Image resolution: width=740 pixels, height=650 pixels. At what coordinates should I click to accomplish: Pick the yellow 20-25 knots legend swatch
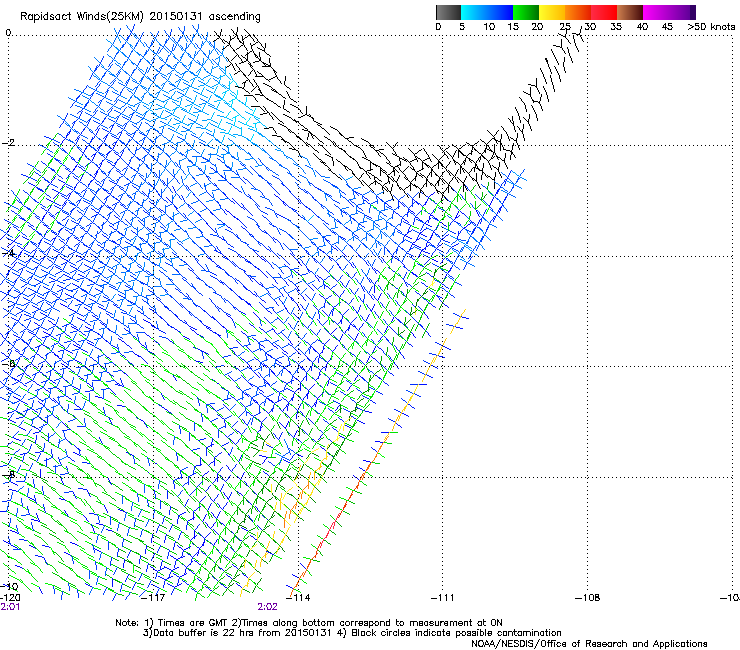click(x=552, y=12)
